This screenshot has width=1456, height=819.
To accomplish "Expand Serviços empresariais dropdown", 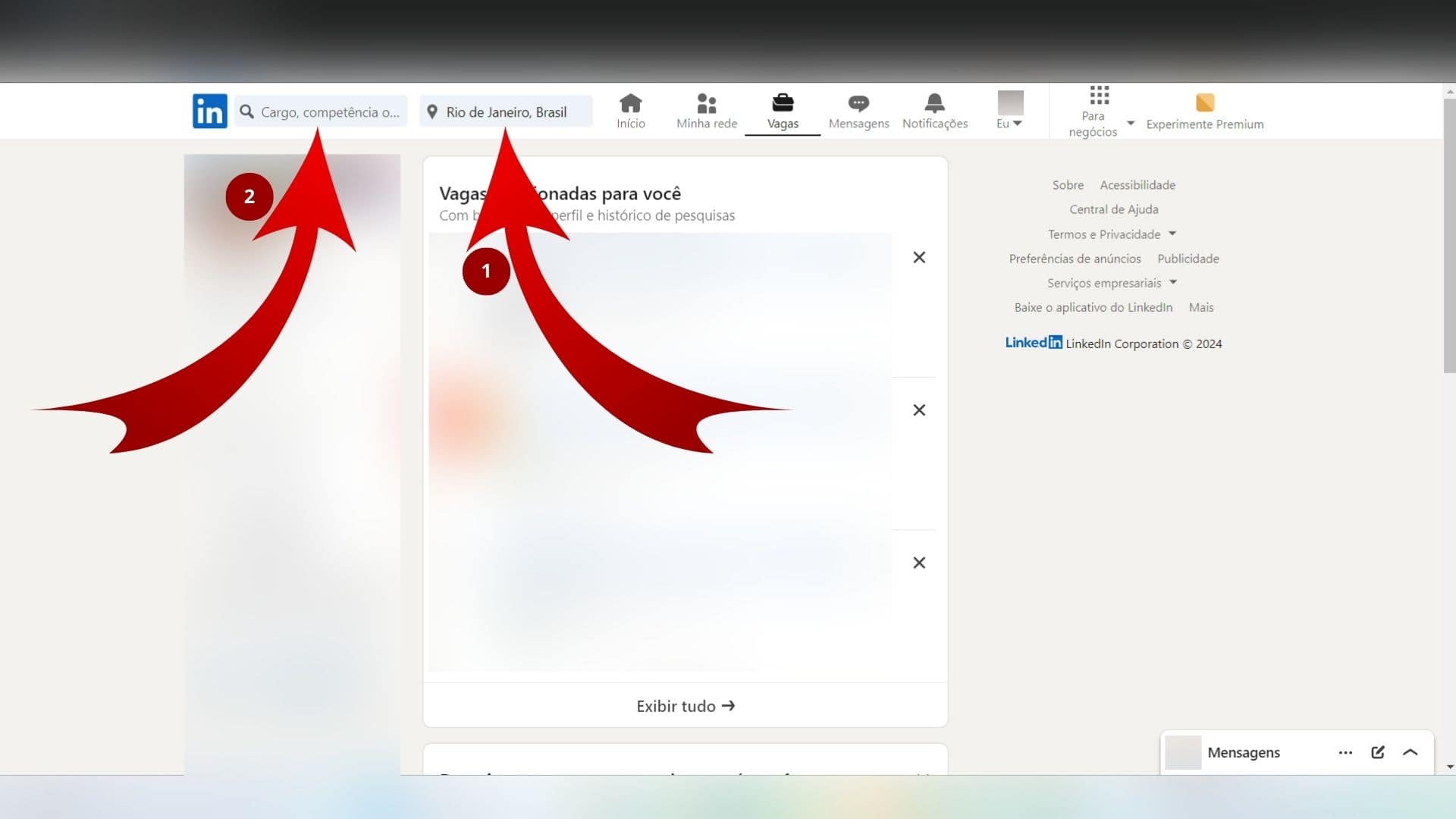I will click(1112, 283).
